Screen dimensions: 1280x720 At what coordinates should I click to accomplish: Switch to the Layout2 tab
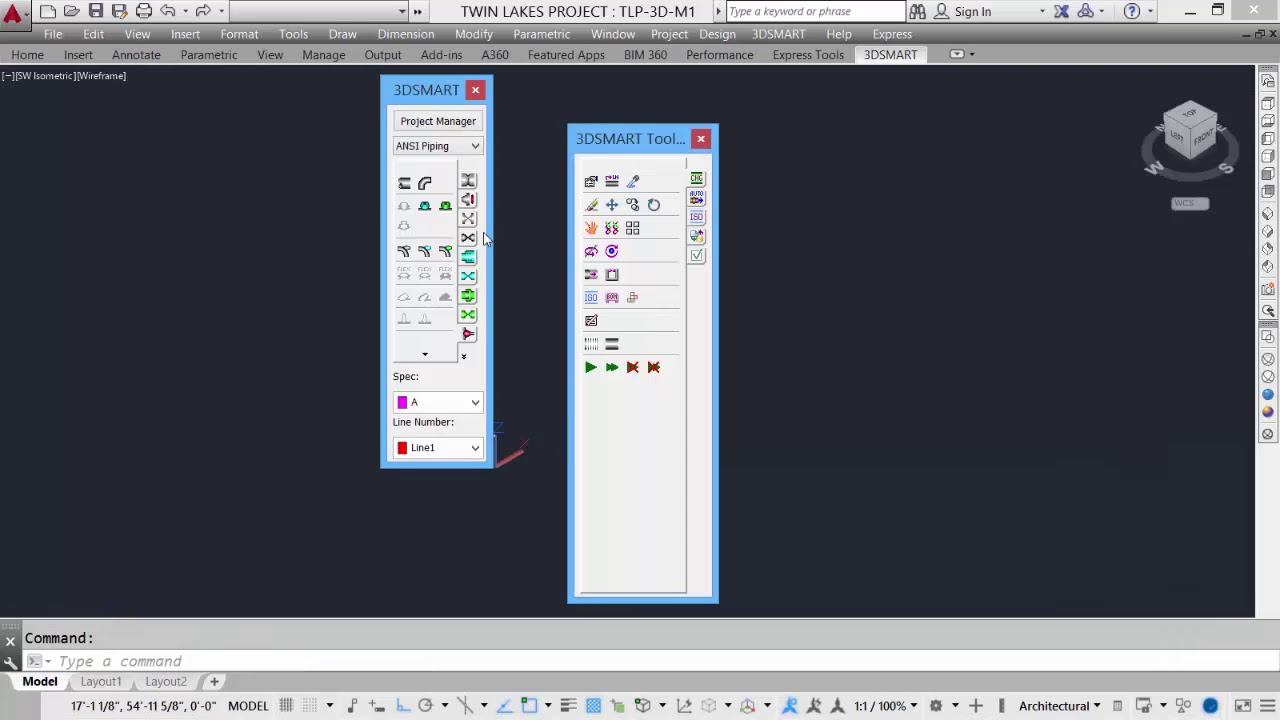pyautogui.click(x=166, y=682)
